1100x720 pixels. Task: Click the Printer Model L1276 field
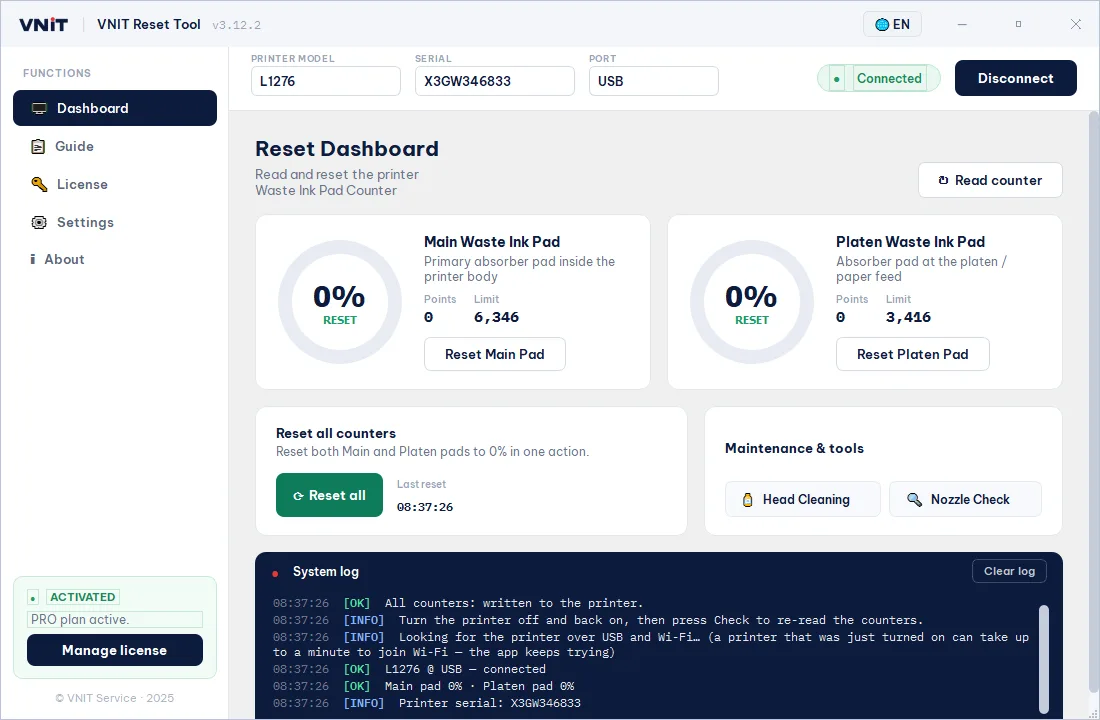point(326,81)
